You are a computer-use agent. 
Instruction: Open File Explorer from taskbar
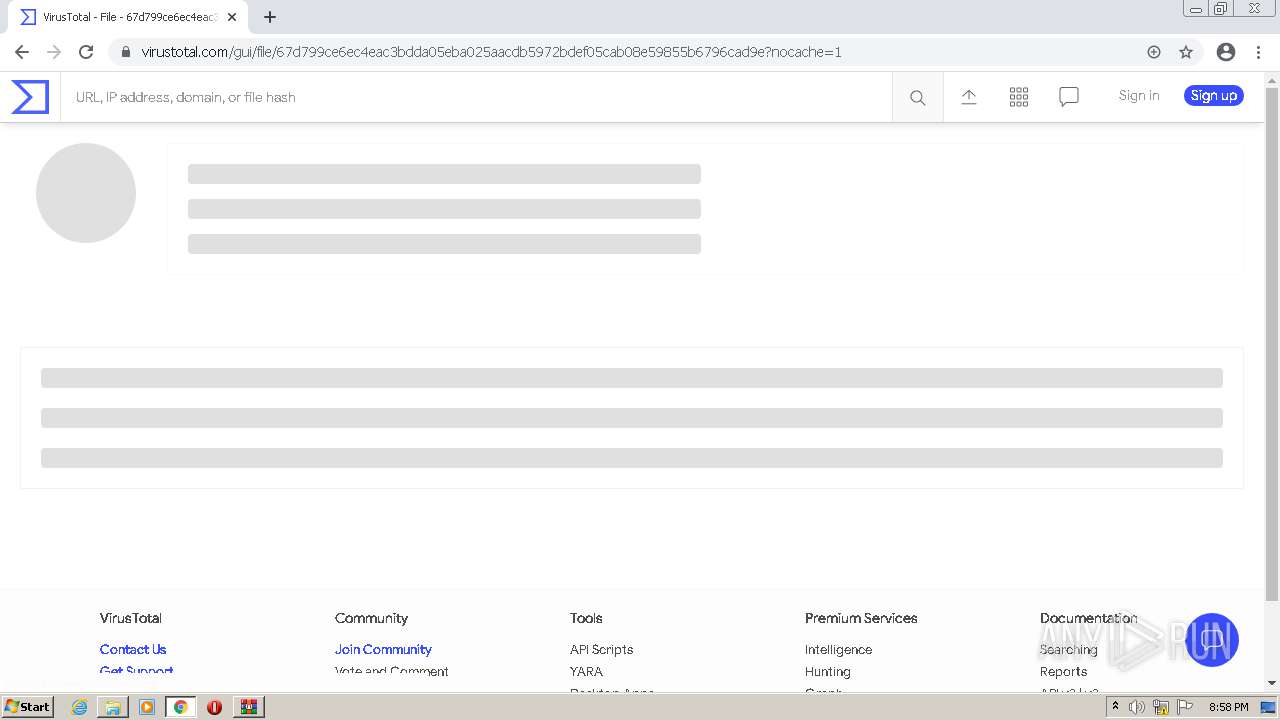(x=113, y=707)
